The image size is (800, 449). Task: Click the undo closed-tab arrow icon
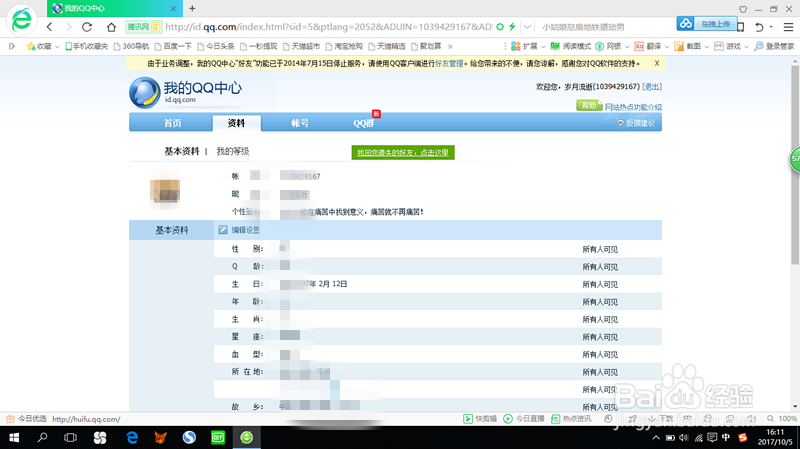[x=759, y=27]
